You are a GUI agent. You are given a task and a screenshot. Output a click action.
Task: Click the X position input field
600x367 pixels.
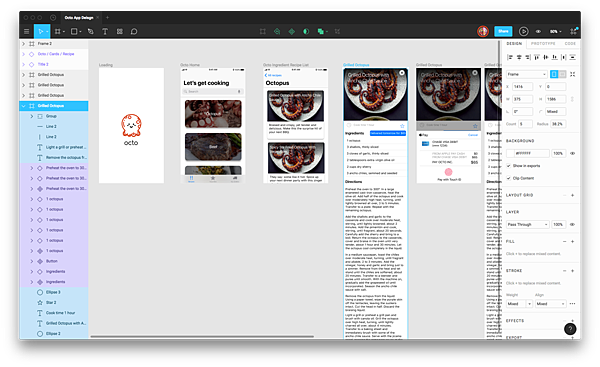[522, 86]
